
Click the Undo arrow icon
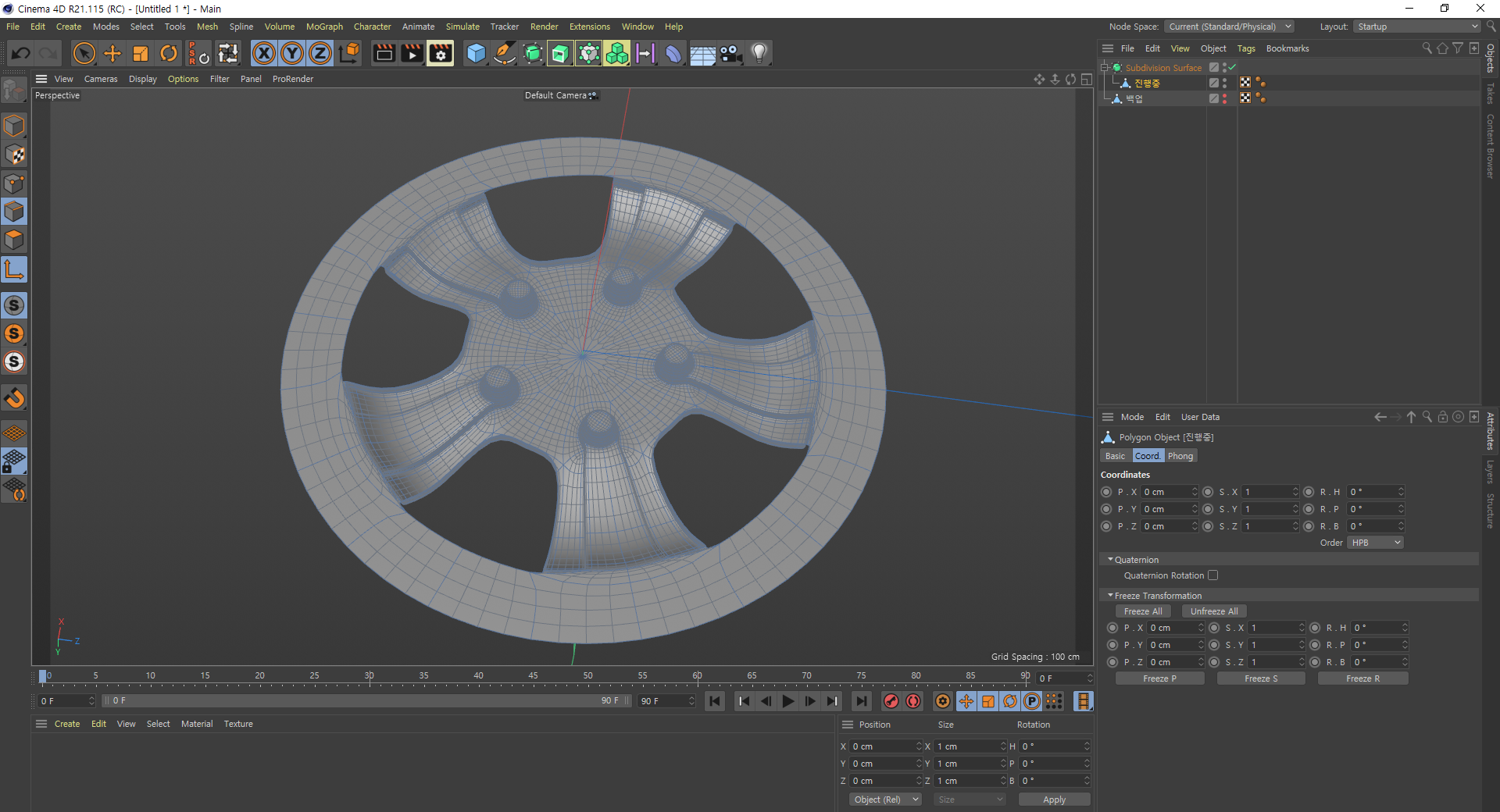pyautogui.click(x=21, y=53)
